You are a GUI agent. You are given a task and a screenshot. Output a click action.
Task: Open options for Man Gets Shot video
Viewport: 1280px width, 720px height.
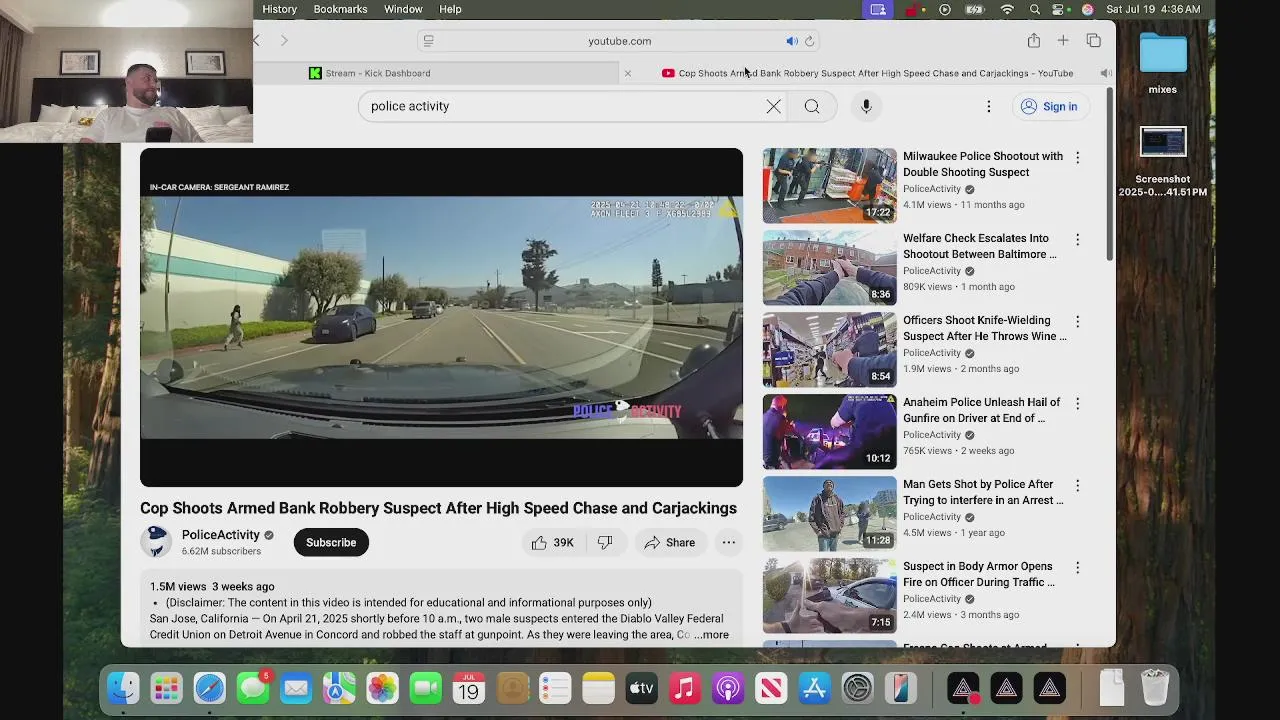coord(1077,485)
